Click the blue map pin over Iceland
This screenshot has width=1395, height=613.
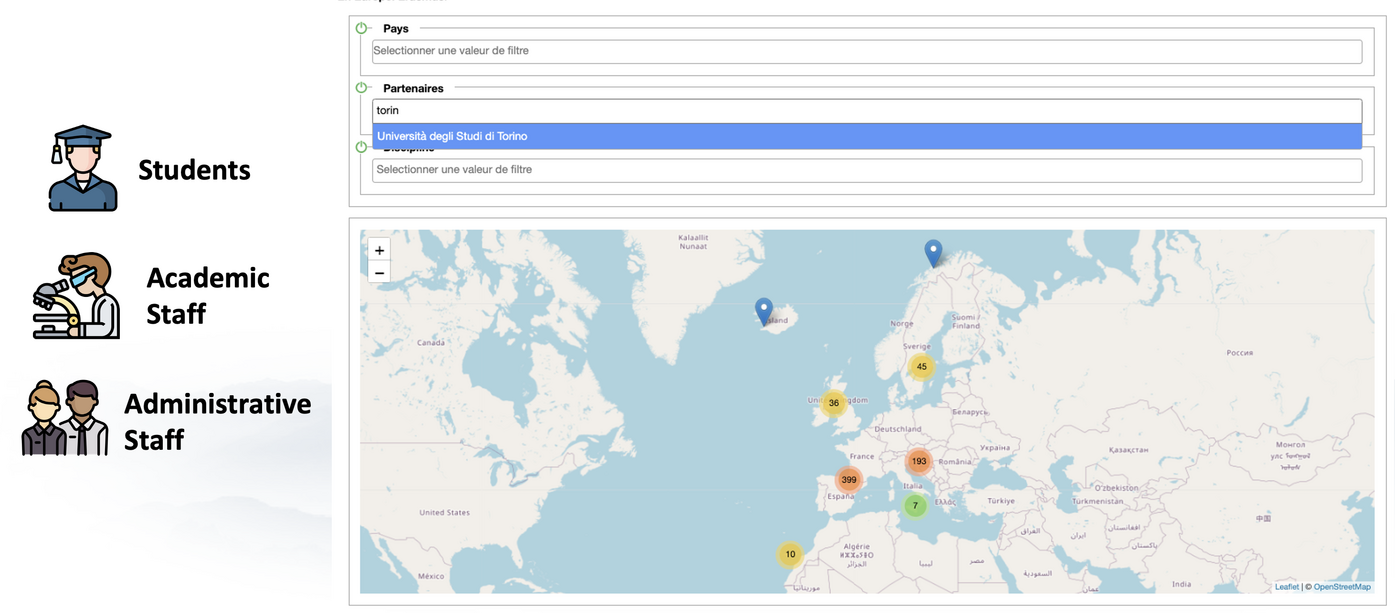point(764,311)
